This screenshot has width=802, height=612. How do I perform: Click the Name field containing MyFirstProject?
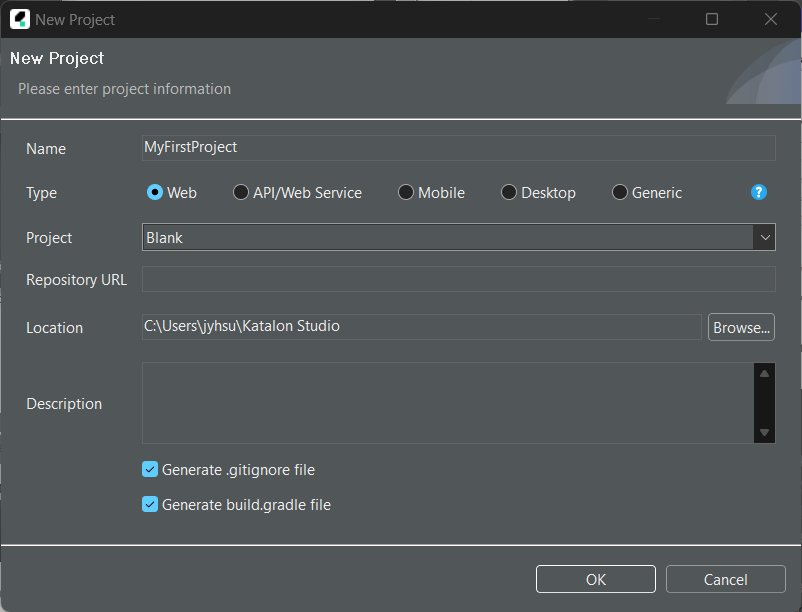point(459,148)
